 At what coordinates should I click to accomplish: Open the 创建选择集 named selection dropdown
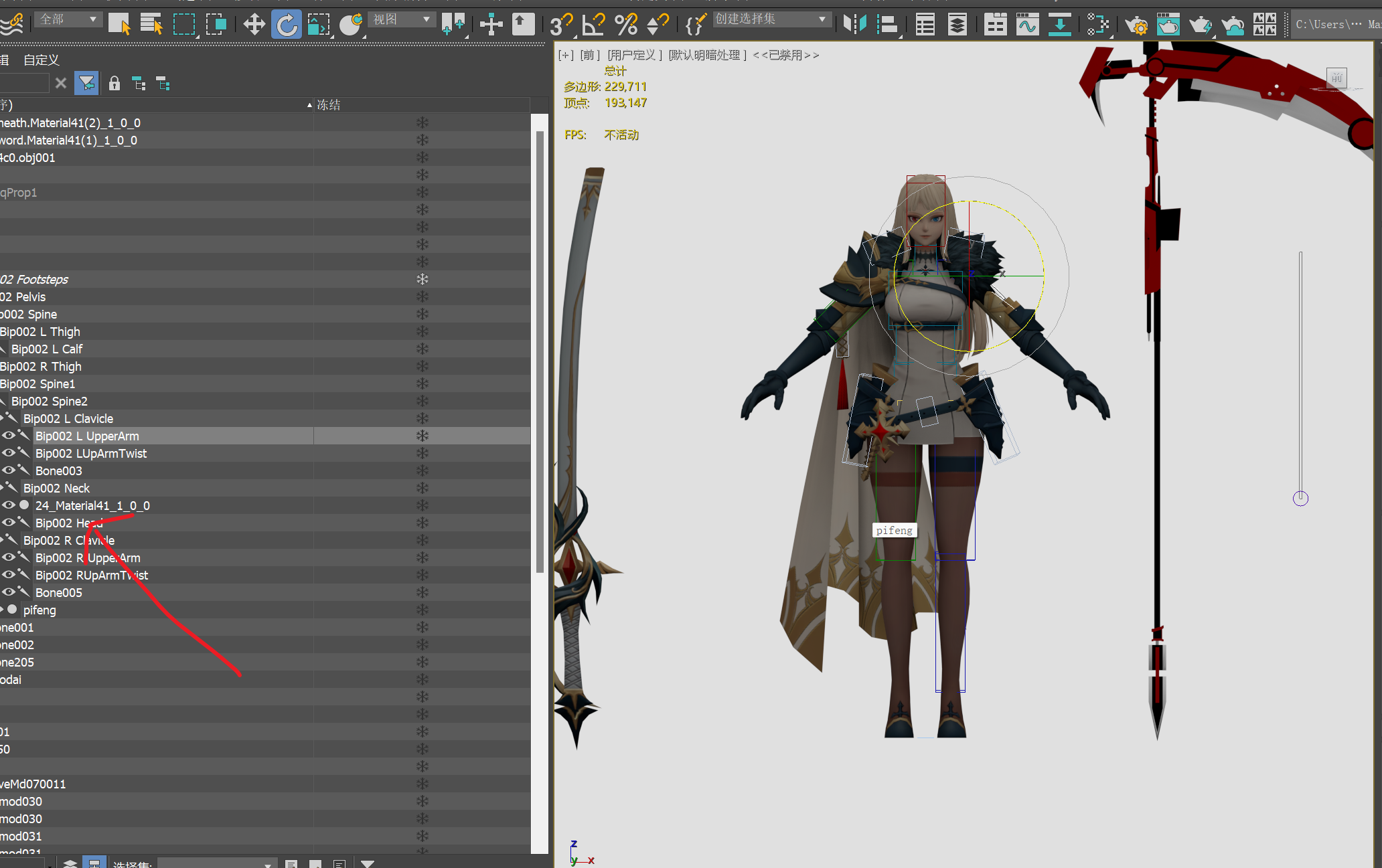click(x=771, y=19)
